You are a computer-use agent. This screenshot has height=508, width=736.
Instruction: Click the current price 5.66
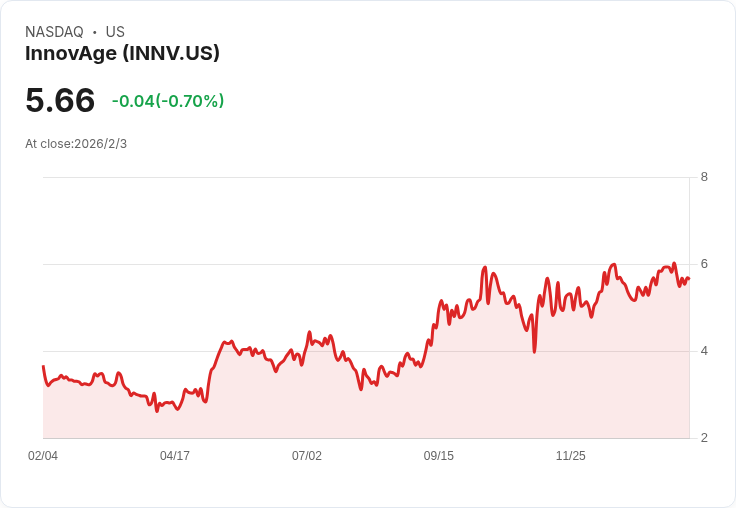pyautogui.click(x=60, y=100)
